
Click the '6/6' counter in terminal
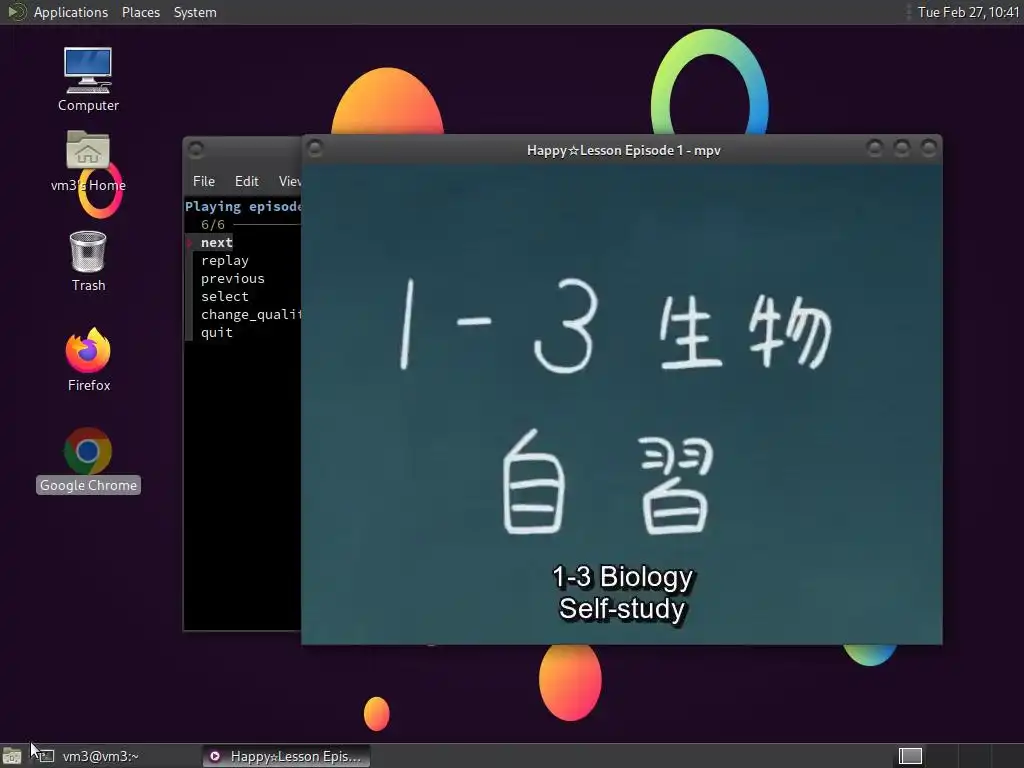click(x=213, y=225)
